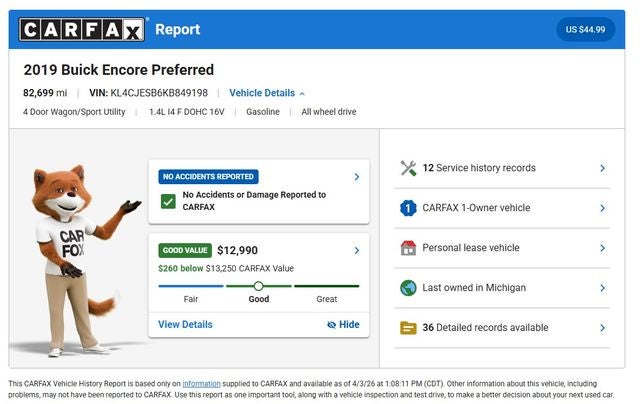Click the house personal lease icon
Screen dimensions: 640x404
(408, 248)
